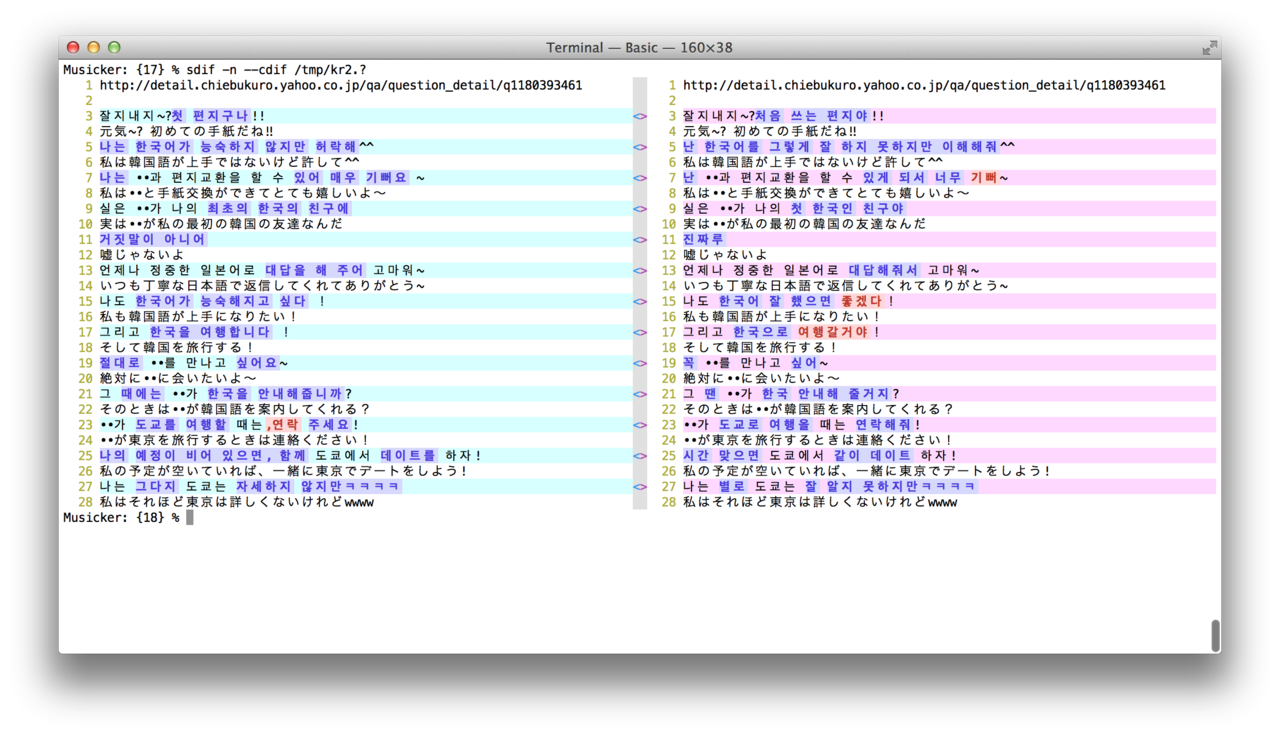The image size is (1280, 735).
Task: Click the window title 'Terminal — Basic — 160×38'
Action: (x=639, y=47)
